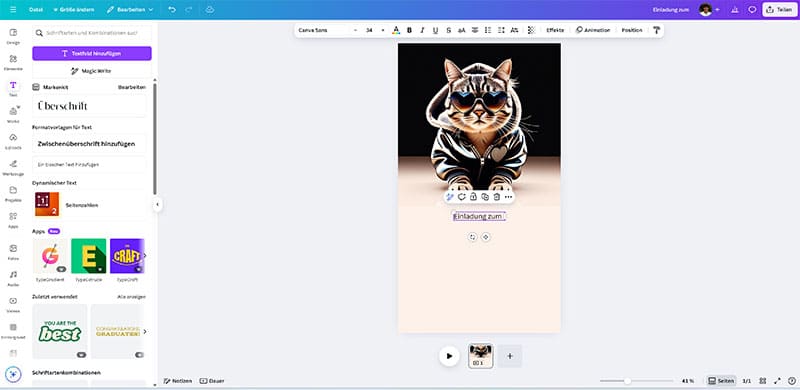The image size is (800, 390).
Task: Open the analytics chart icon
Action: [735, 10]
